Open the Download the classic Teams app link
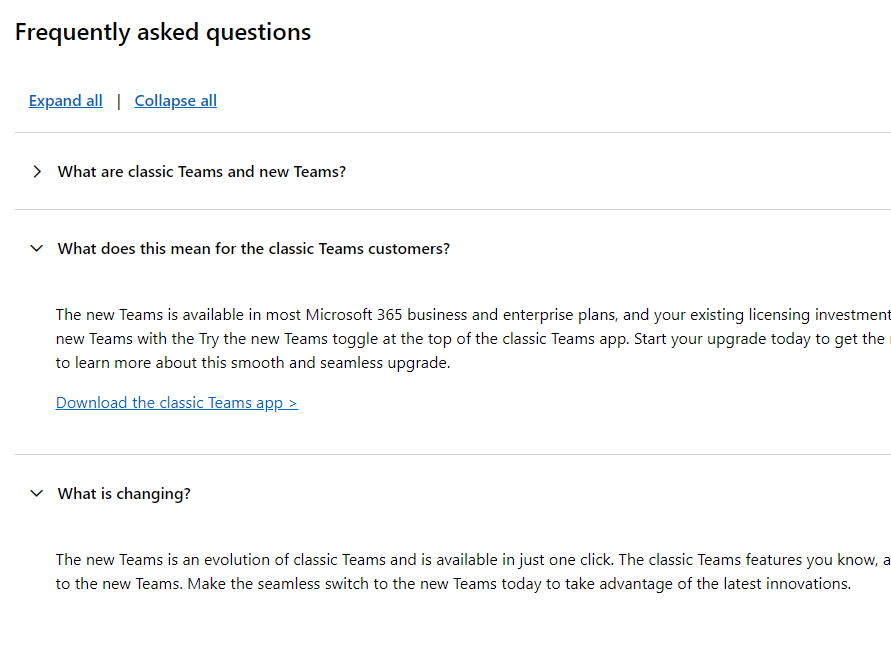The image size is (891, 656). point(177,402)
